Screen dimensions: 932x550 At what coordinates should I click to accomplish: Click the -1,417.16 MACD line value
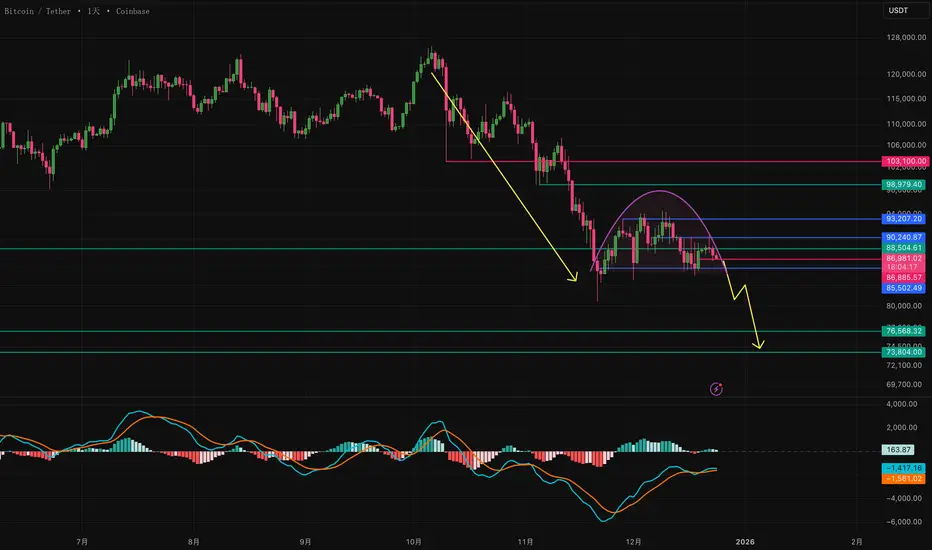(x=903, y=469)
